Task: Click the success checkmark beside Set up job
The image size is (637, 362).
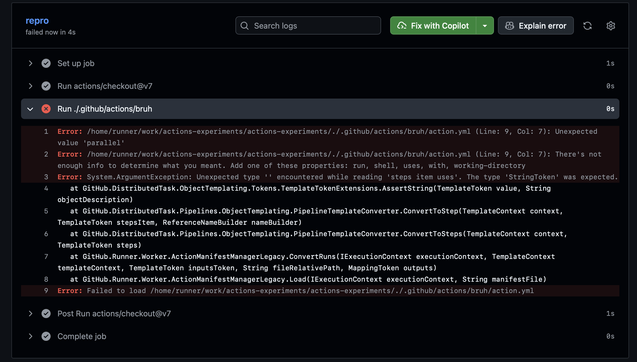Action: [46, 63]
